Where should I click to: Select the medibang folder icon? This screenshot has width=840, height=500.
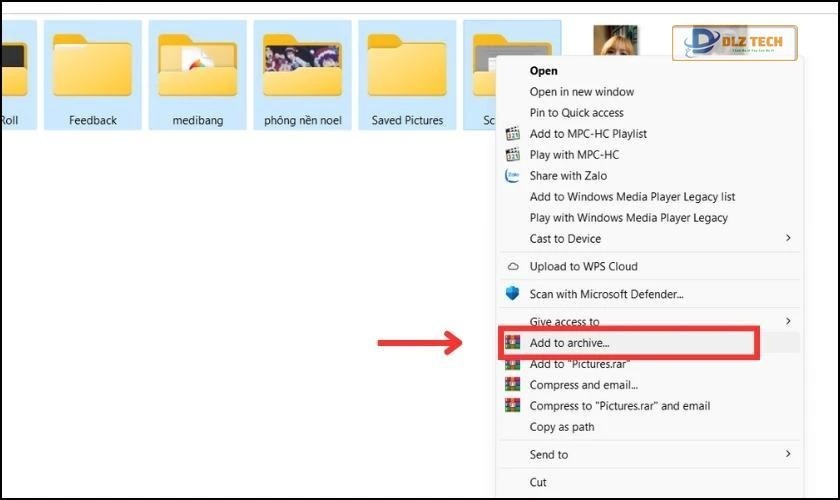point(197,66)
